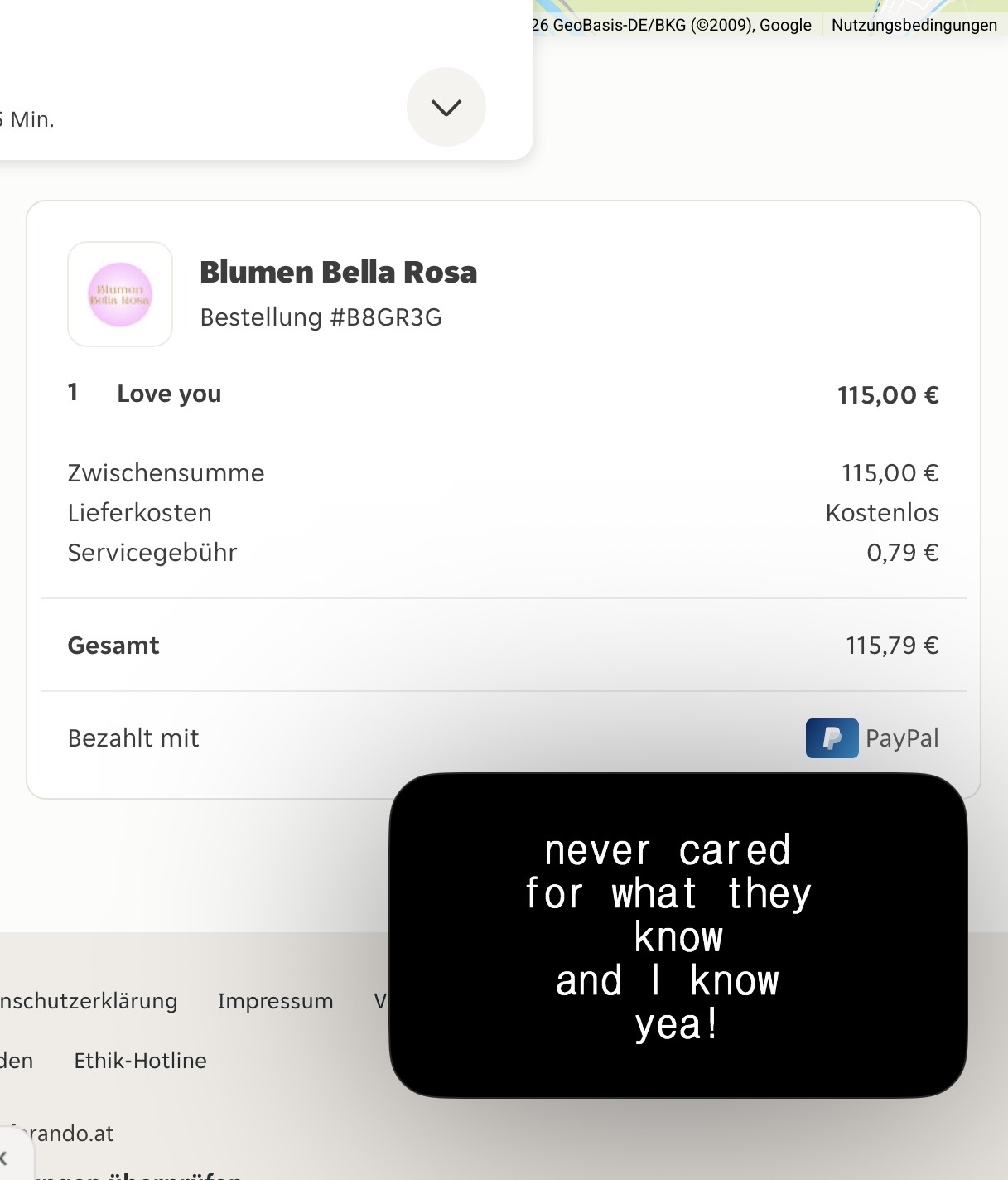Click the Gesamt total 115,79 €
This screenshot has width=1008, height=1180.
coord(891,646)
